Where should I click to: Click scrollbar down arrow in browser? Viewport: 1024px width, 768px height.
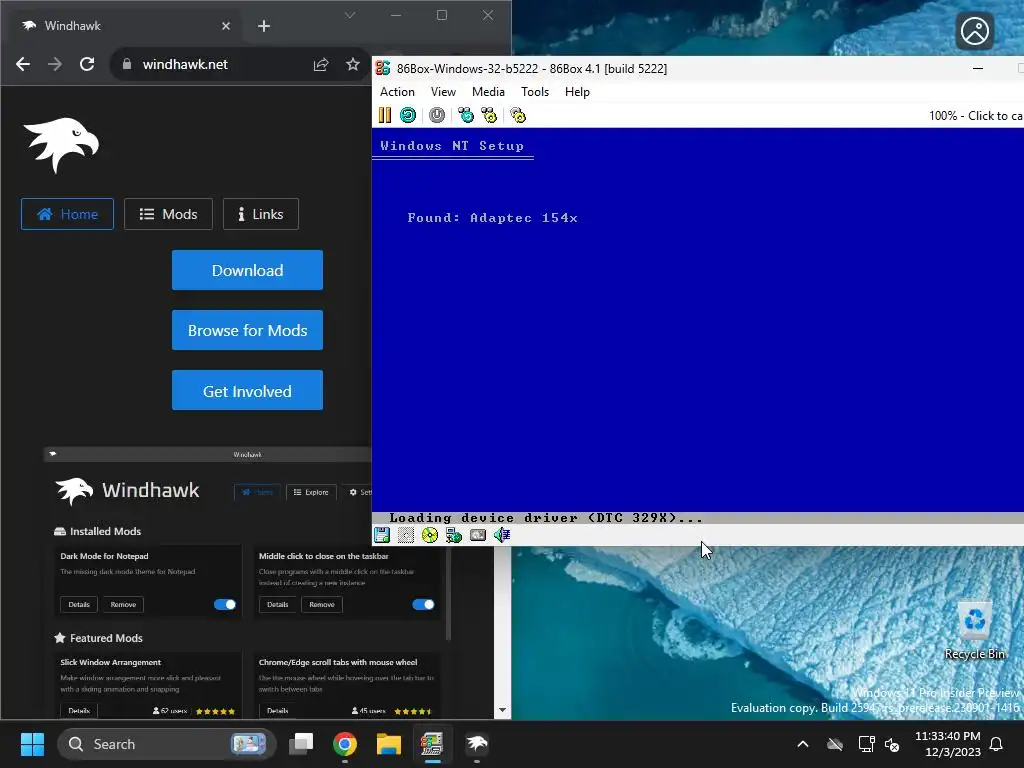(502, 710)
